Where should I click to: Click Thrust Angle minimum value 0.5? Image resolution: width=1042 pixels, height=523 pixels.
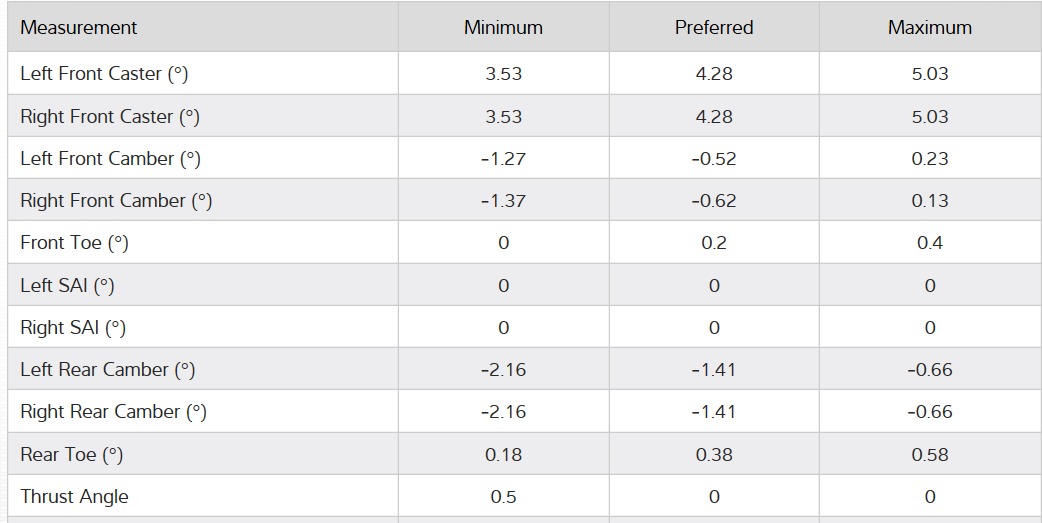click(503, 497)
